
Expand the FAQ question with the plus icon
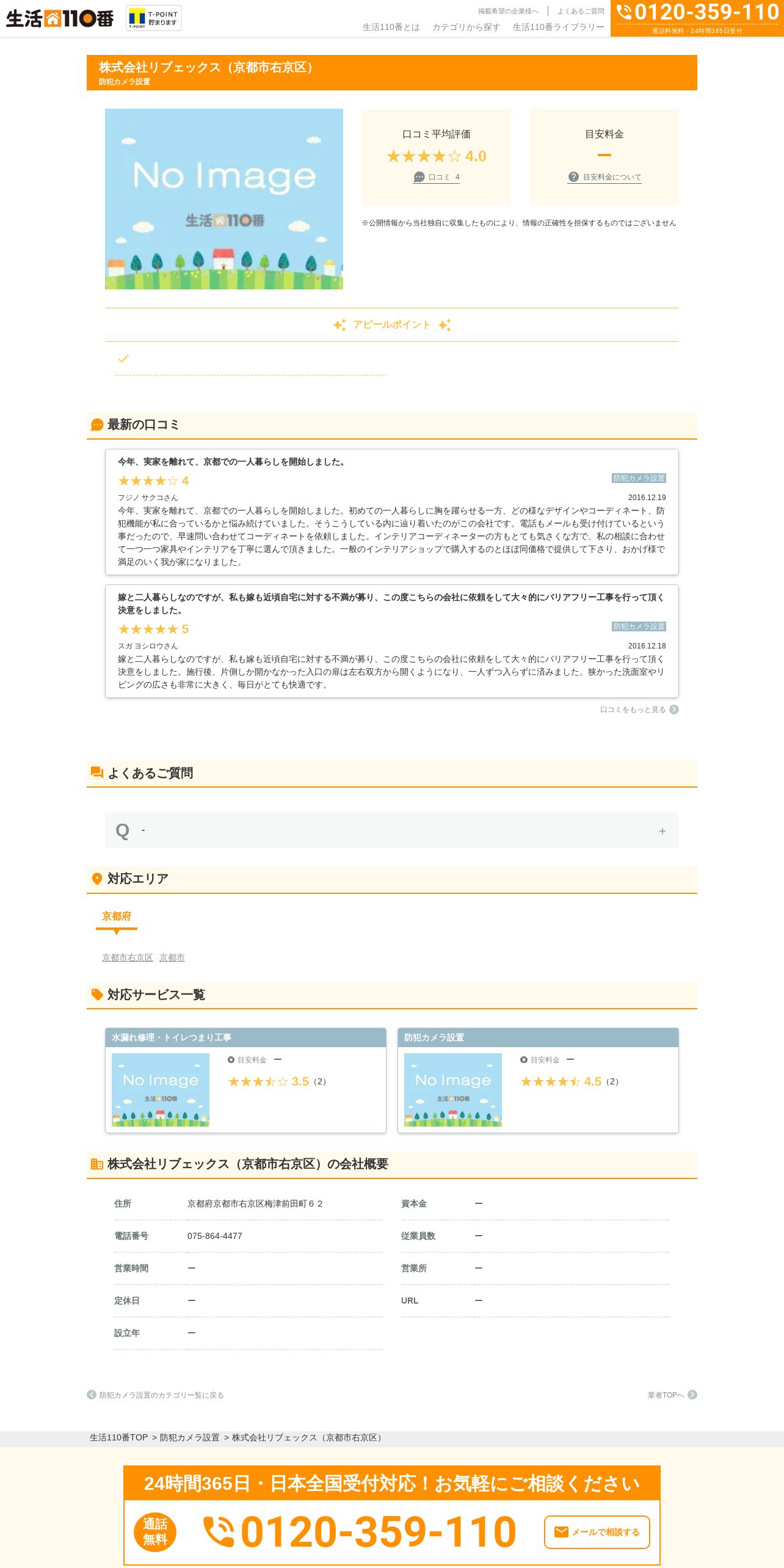pos(662,831)
